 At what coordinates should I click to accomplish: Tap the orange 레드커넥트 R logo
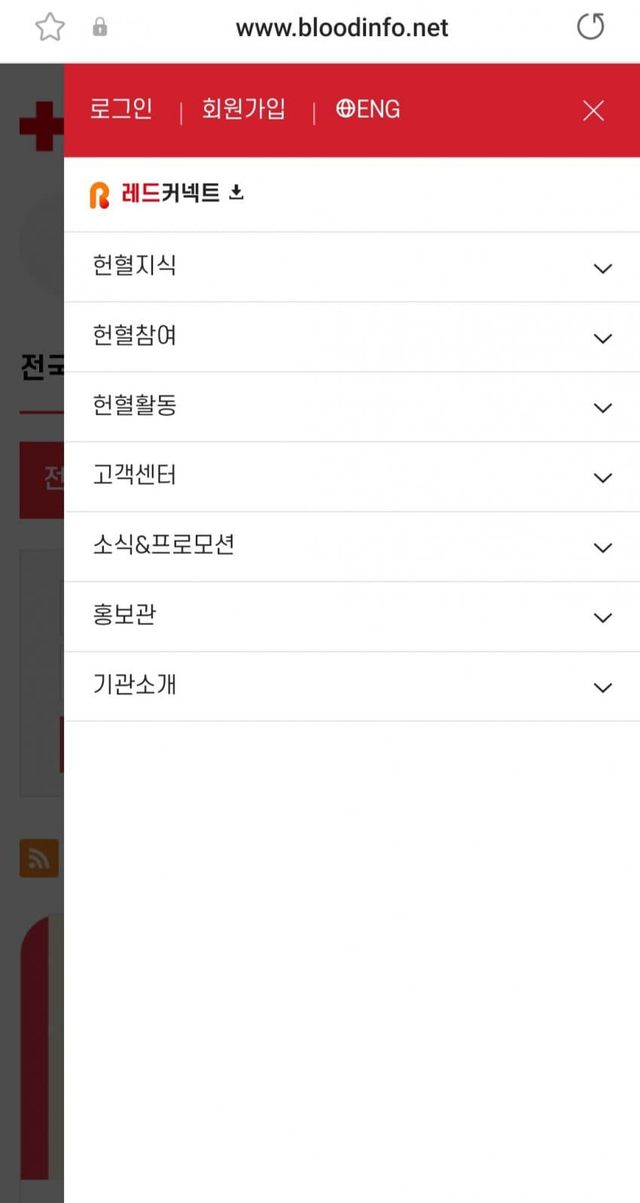100,194
